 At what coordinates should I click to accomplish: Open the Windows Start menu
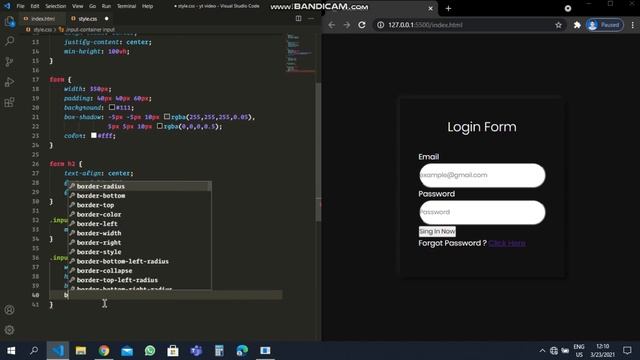coord(11,351)
